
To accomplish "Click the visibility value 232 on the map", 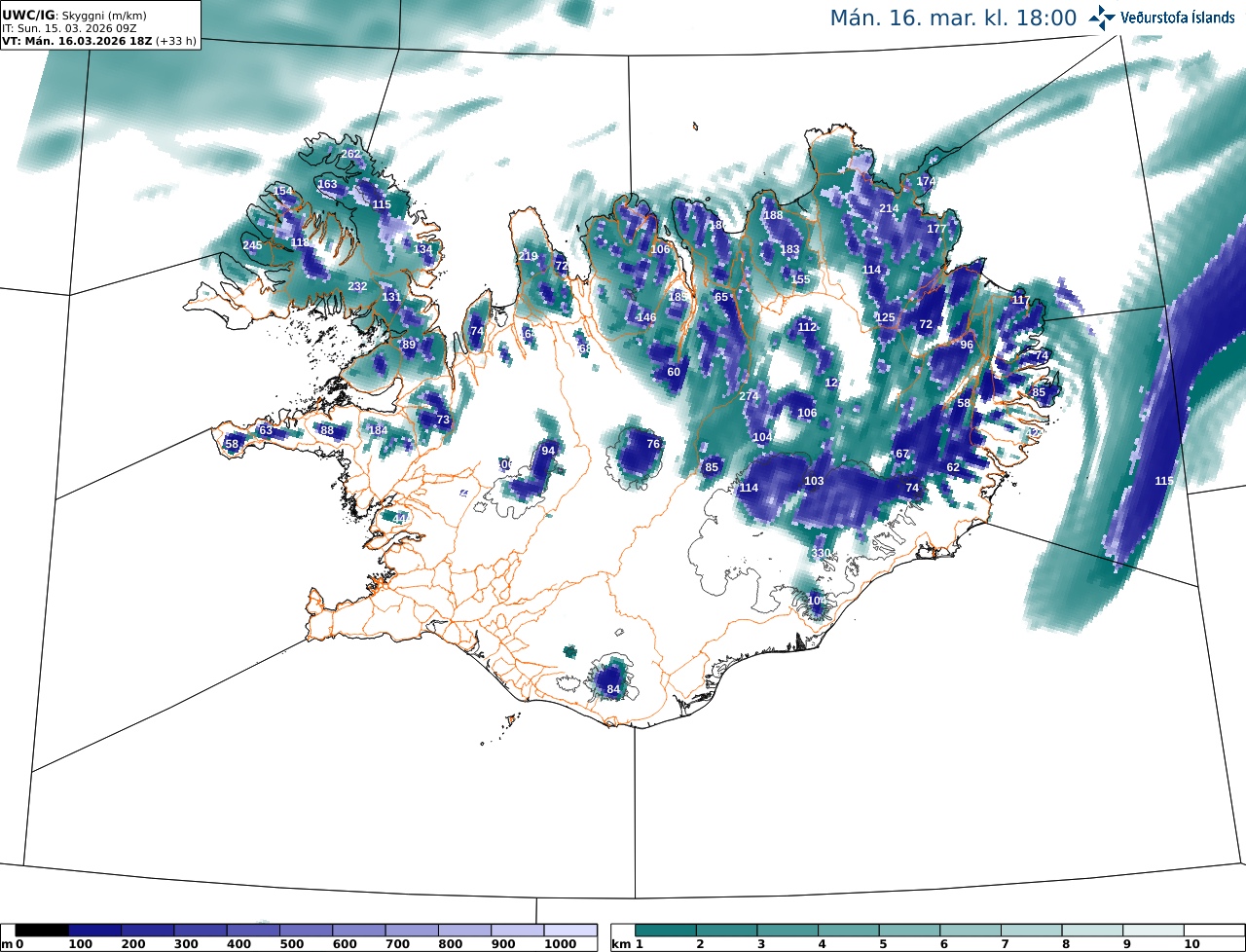I will 358,286.
